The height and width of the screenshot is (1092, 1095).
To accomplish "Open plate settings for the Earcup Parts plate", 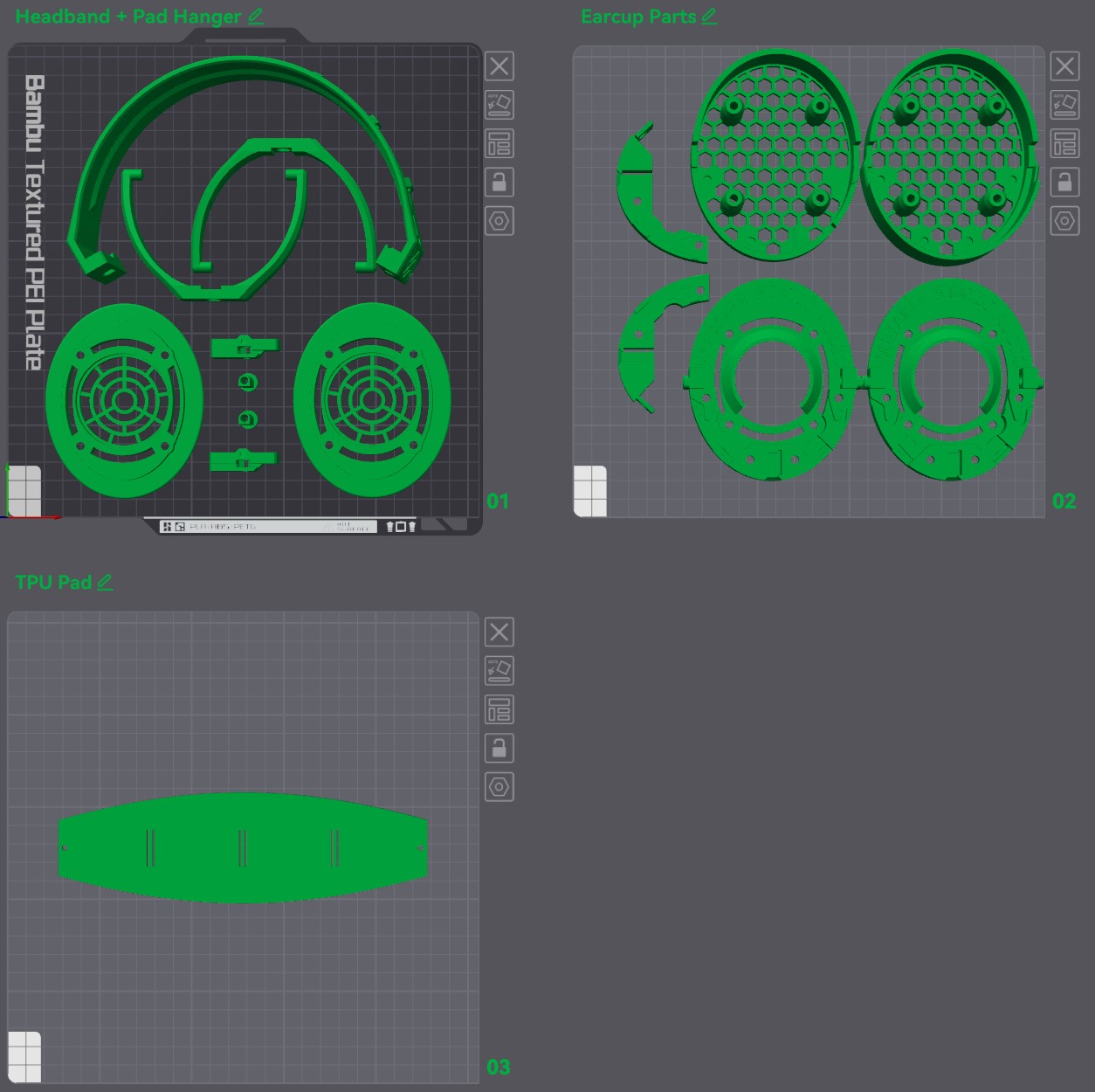I will (x=1064, y=221).
